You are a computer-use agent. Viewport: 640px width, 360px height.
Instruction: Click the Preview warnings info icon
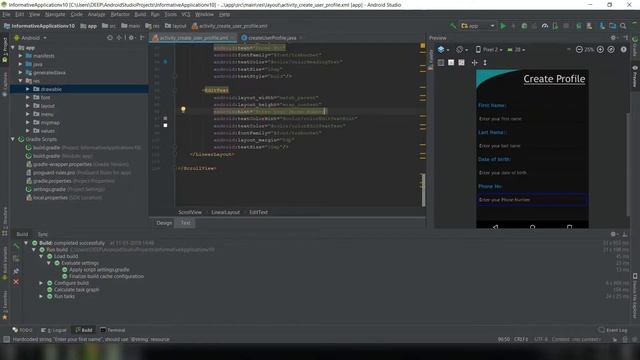click(624, 49)
